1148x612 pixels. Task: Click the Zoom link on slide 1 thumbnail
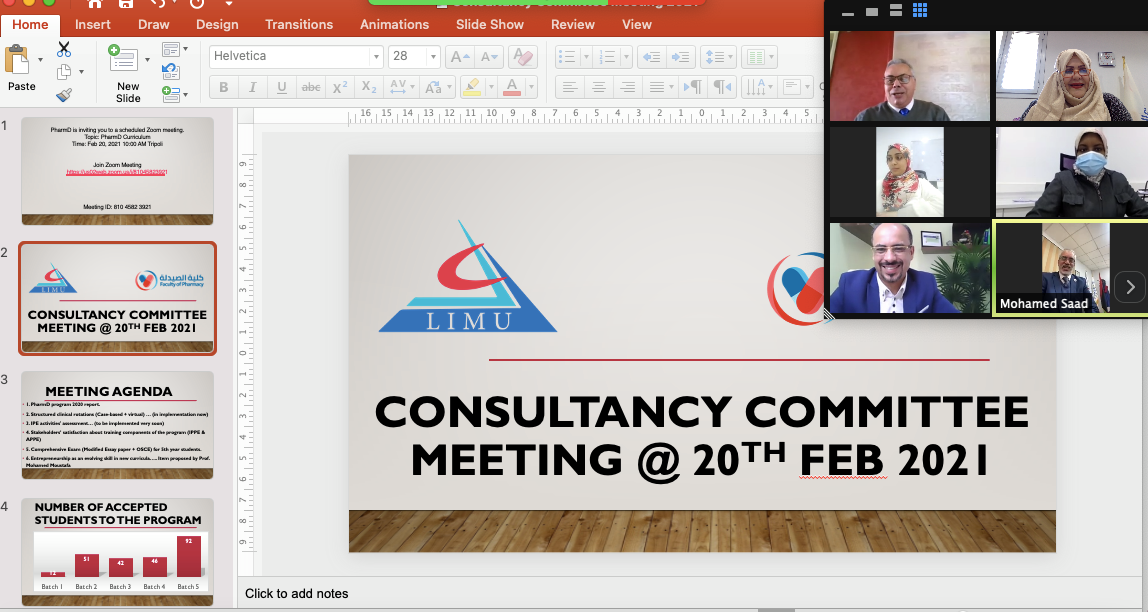click(117, 172)
